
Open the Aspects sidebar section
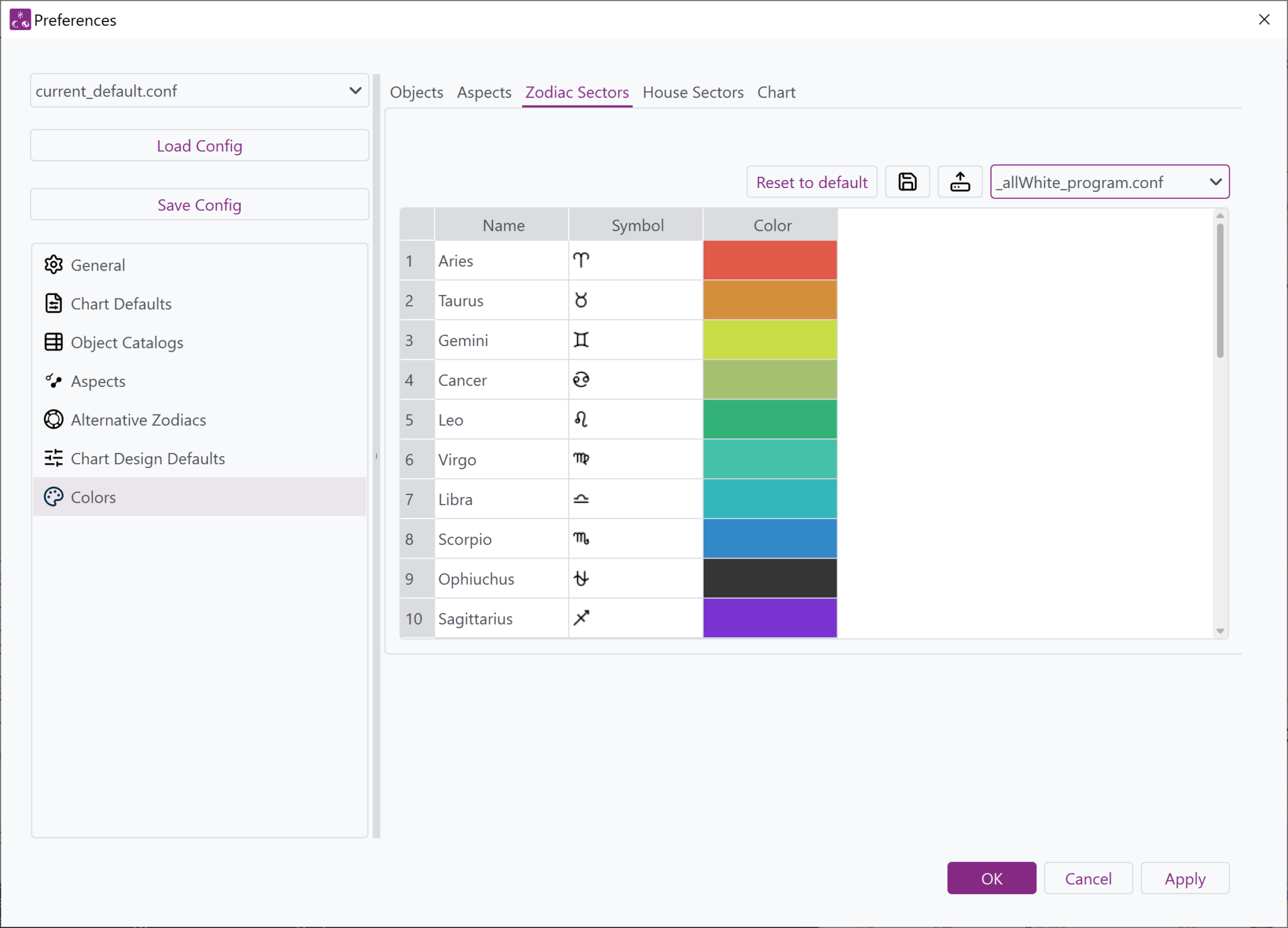98,381
